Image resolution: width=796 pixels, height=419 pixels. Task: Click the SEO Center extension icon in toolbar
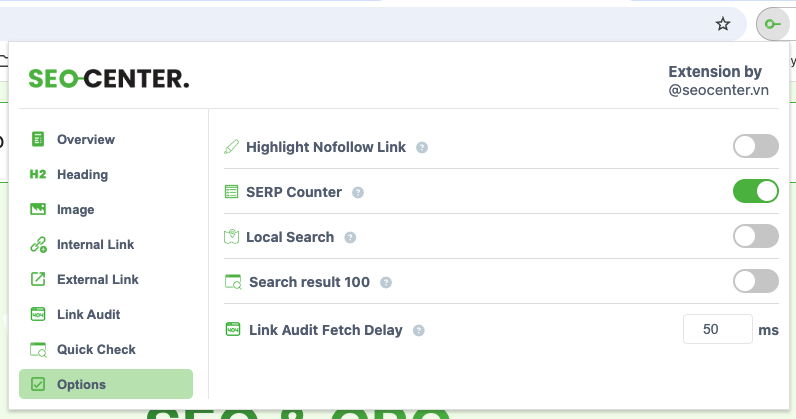[771, 24]
